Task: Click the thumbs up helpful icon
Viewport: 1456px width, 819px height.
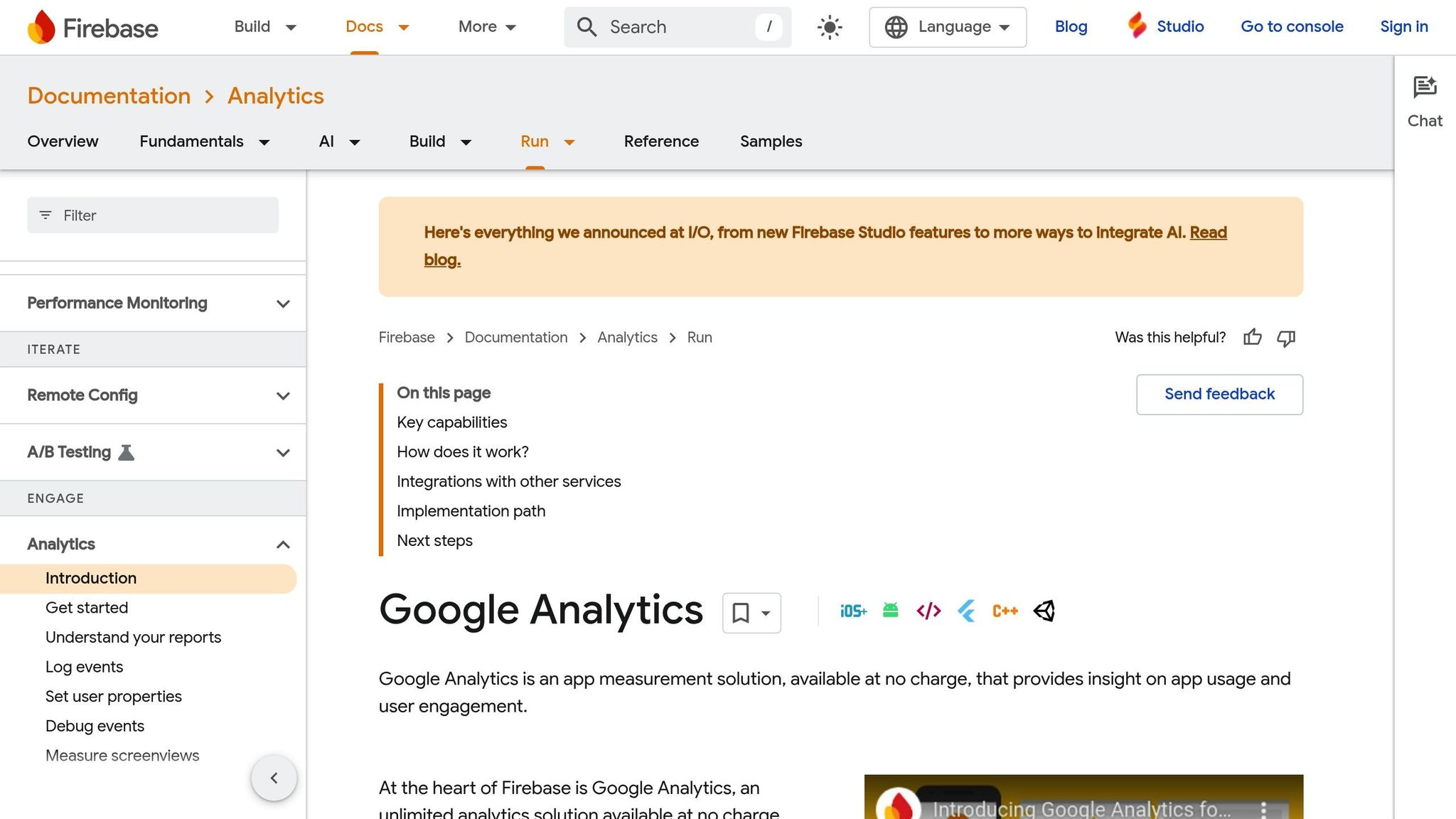Action: (1253, 338)
